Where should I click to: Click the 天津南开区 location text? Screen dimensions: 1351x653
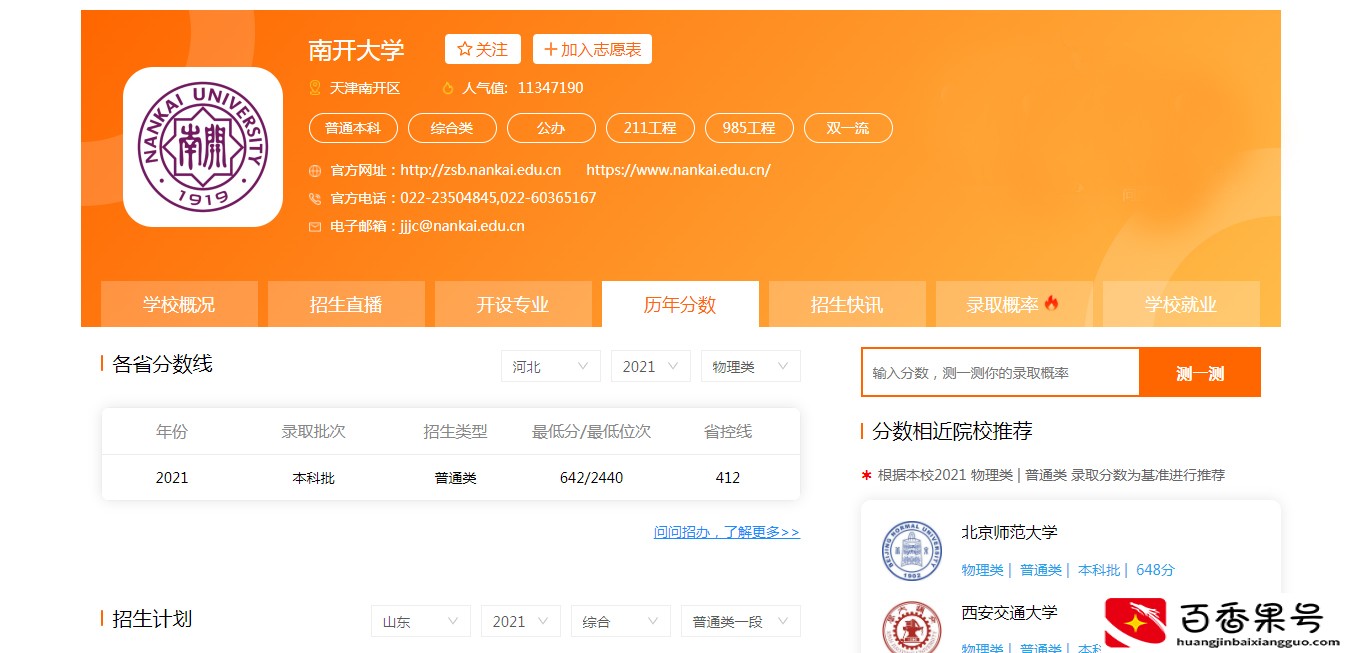(x=365, y=88)
